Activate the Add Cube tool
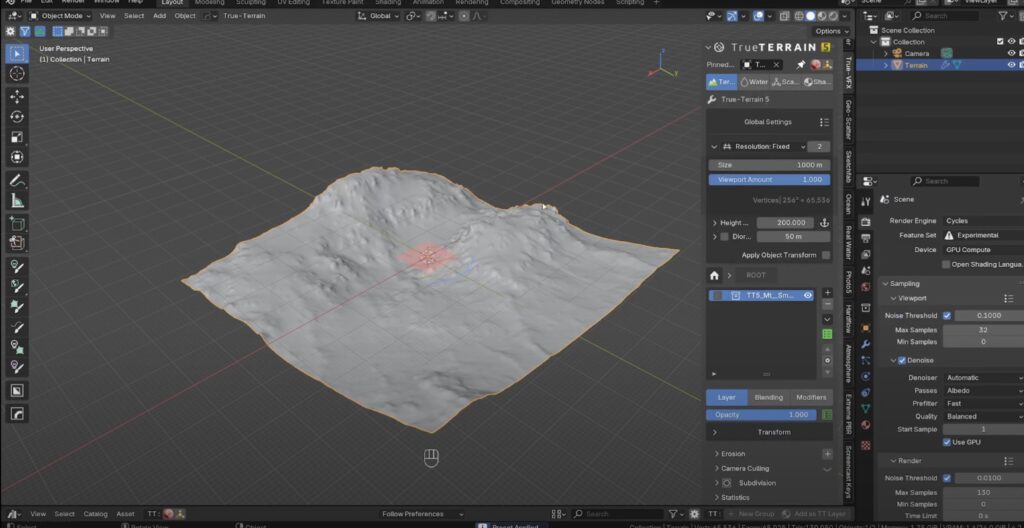 17,223
